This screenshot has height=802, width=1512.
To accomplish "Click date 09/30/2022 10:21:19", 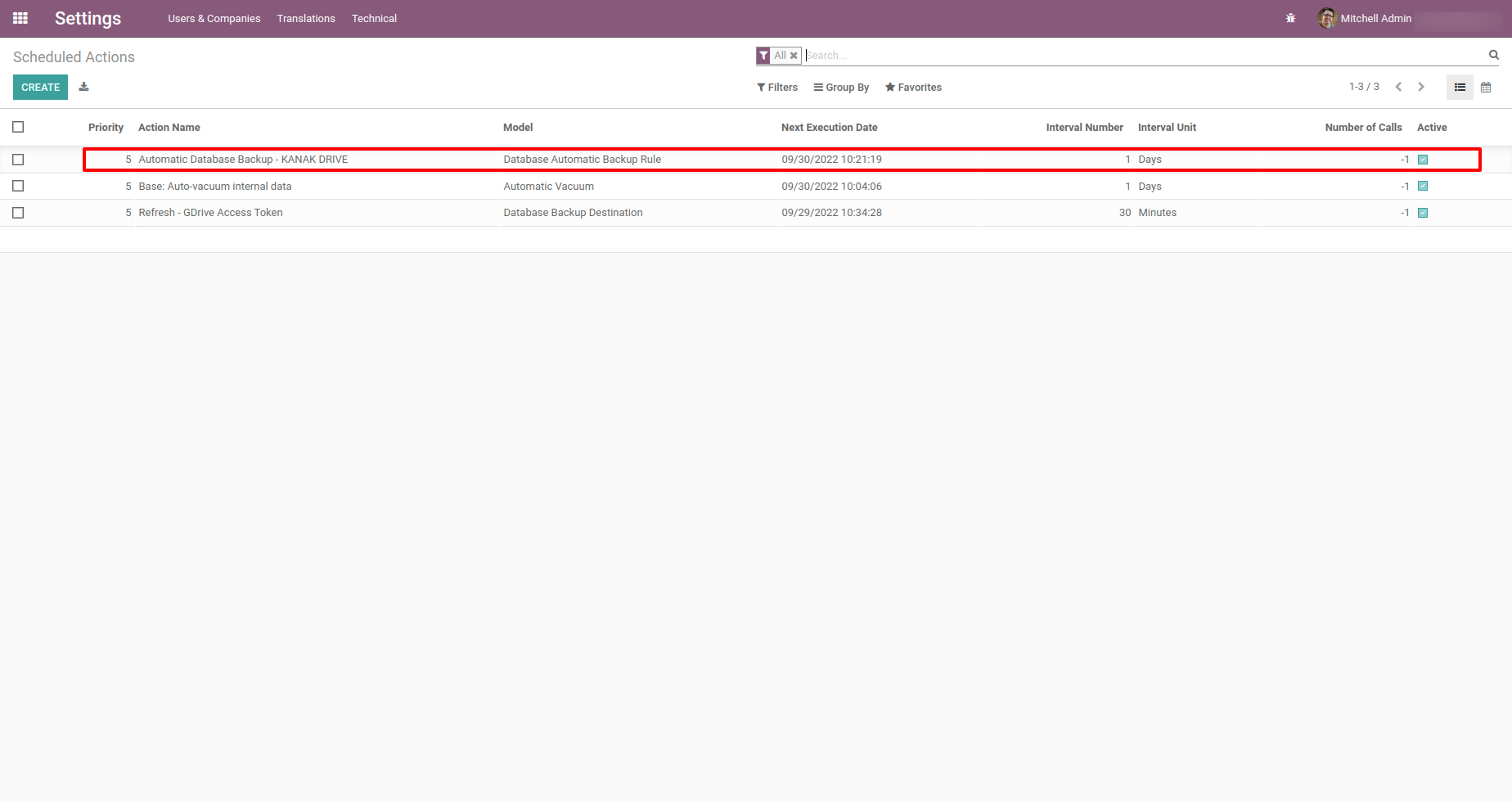I will point(831,160).
